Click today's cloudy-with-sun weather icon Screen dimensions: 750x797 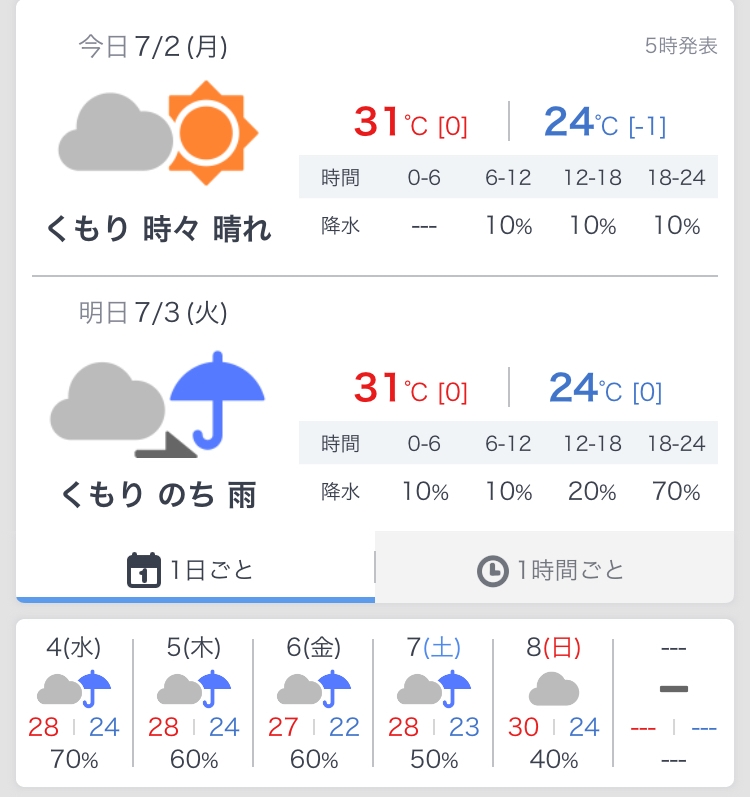pyautogui.click(x=158, y=132)
